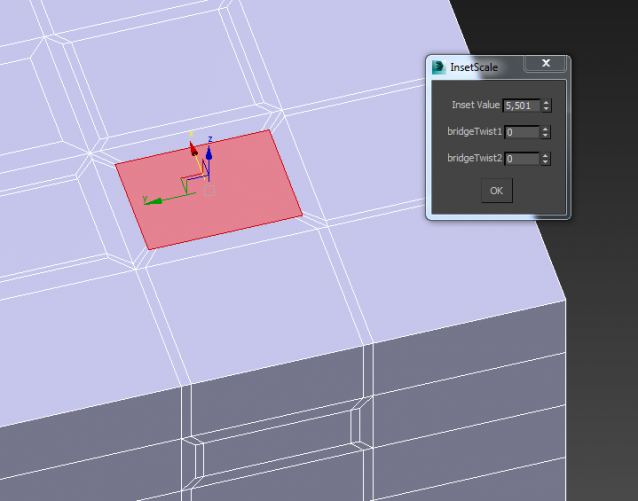Close the InsetScale dialog

[546, 65]
